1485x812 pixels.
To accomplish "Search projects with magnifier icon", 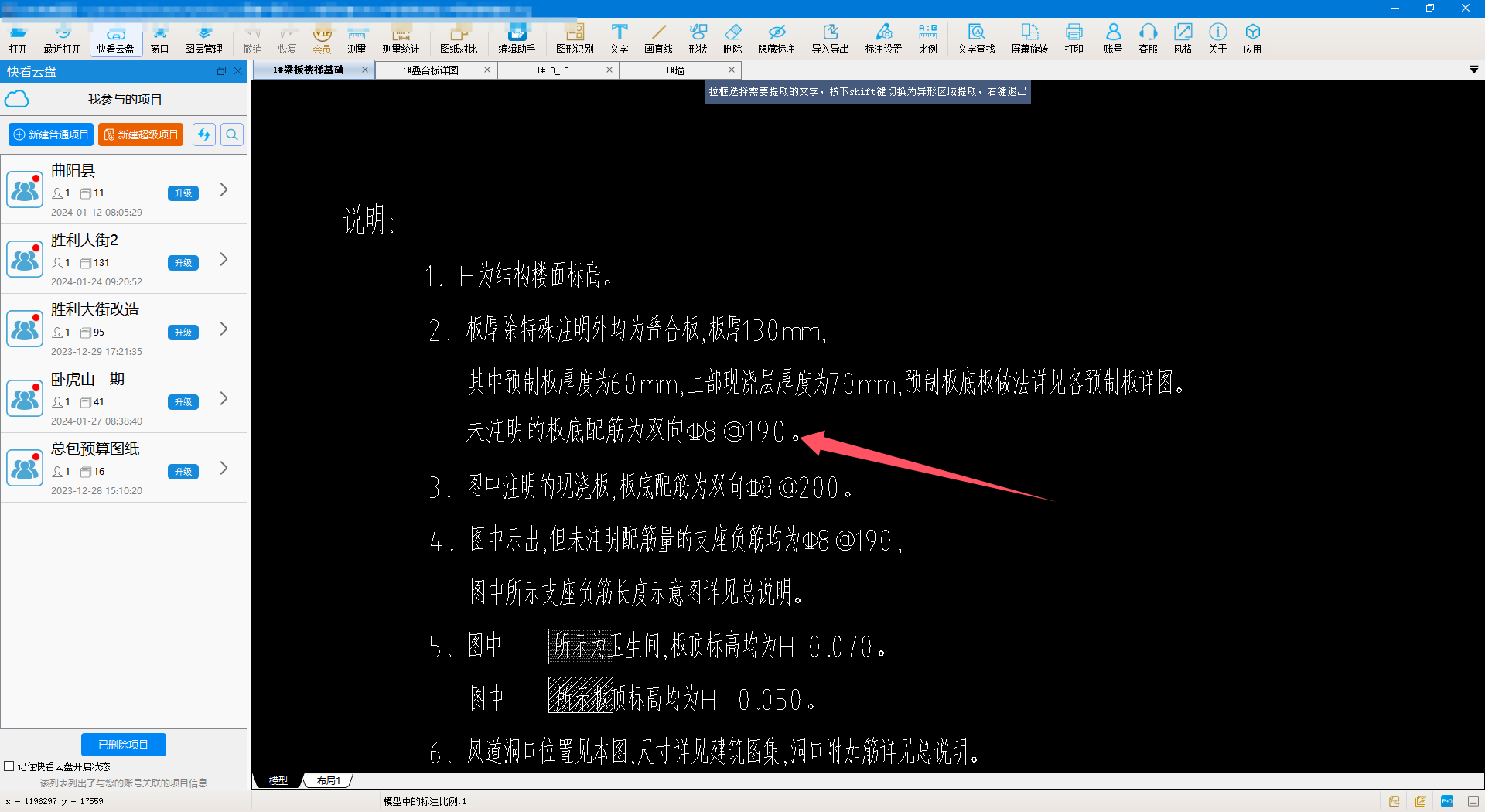I will coord(232,135).
